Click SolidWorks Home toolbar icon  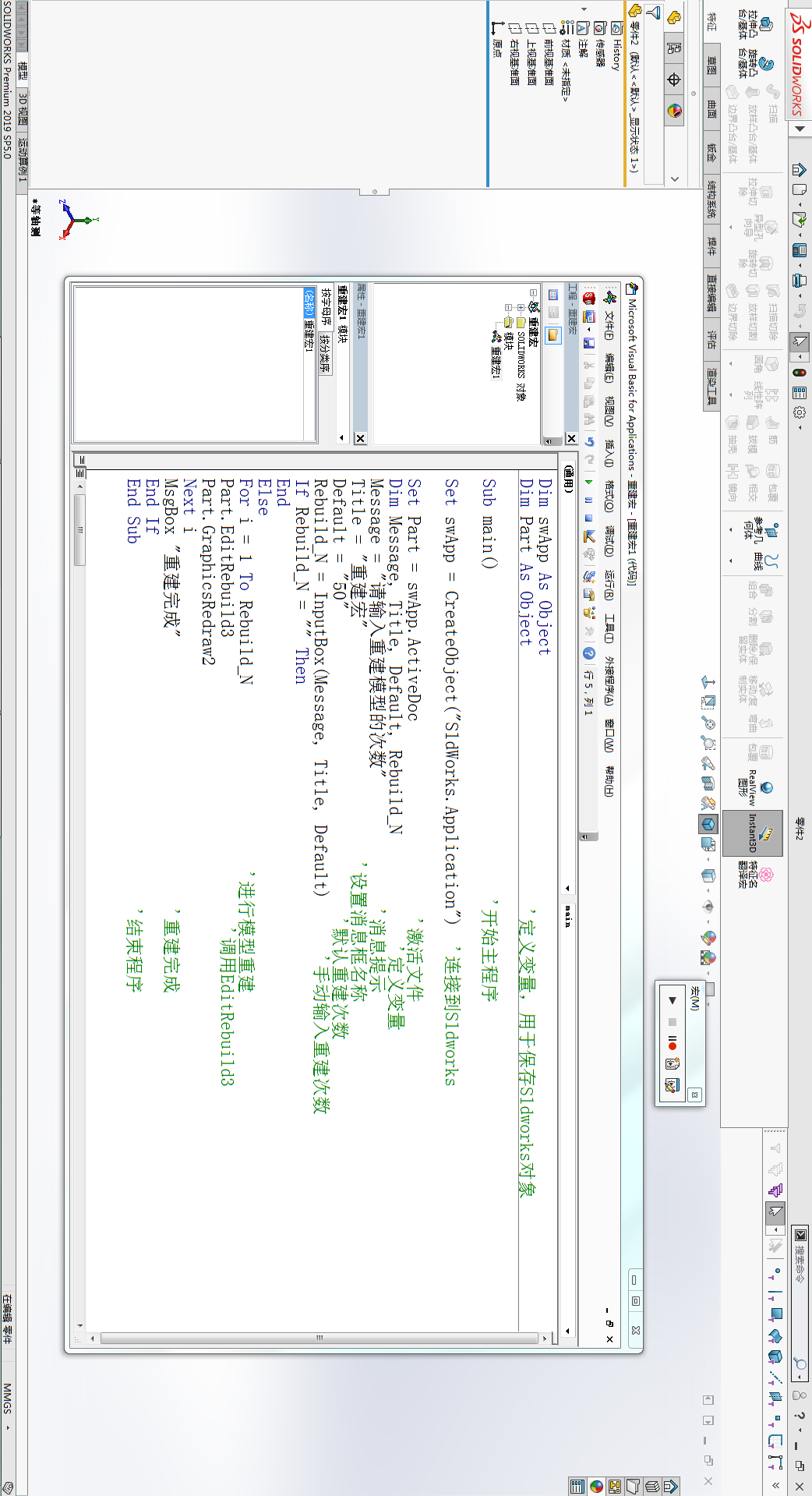pos(799,169)
